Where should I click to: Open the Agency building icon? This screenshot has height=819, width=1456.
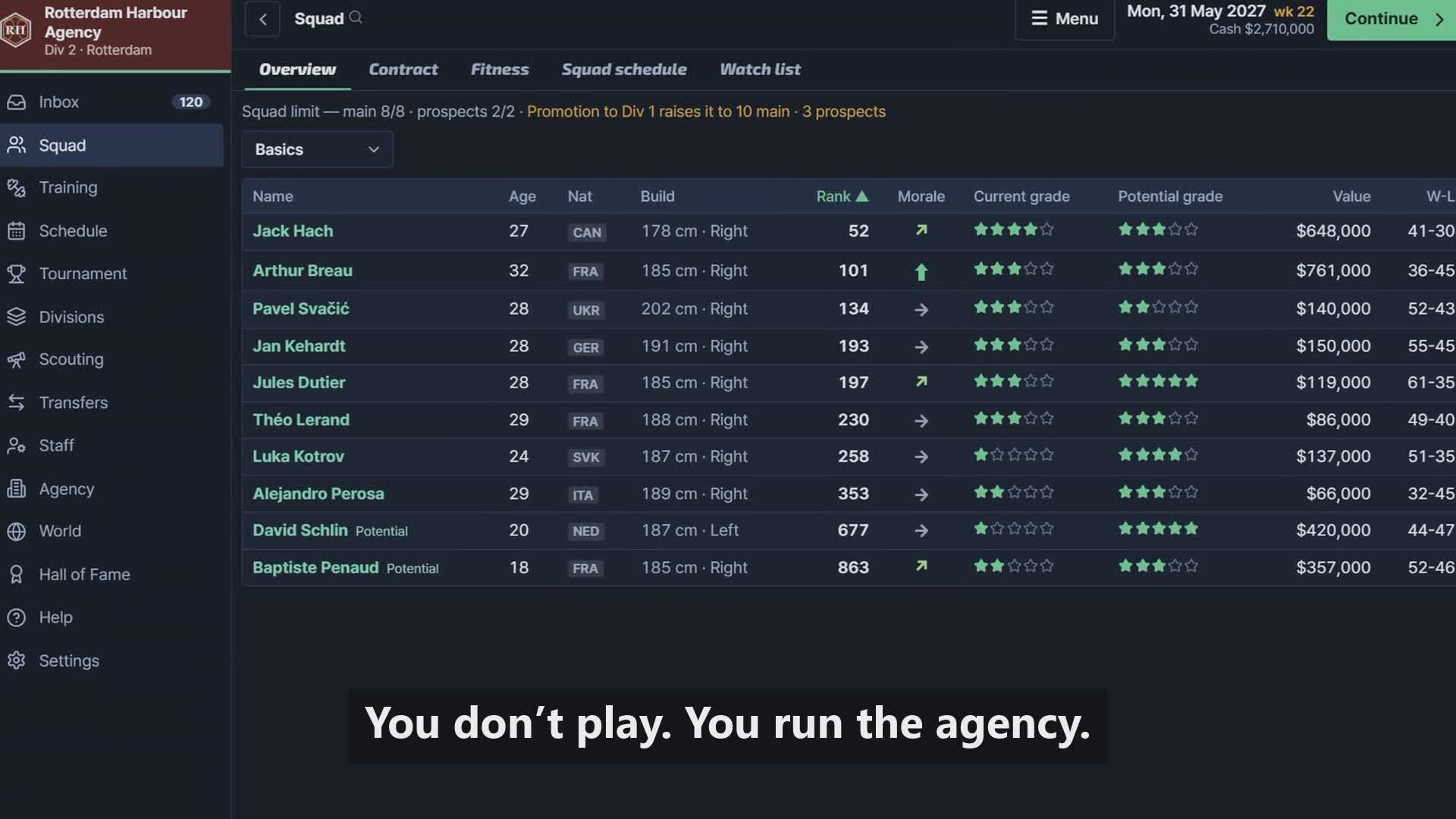pyautogui.click(x=17, y=488)
